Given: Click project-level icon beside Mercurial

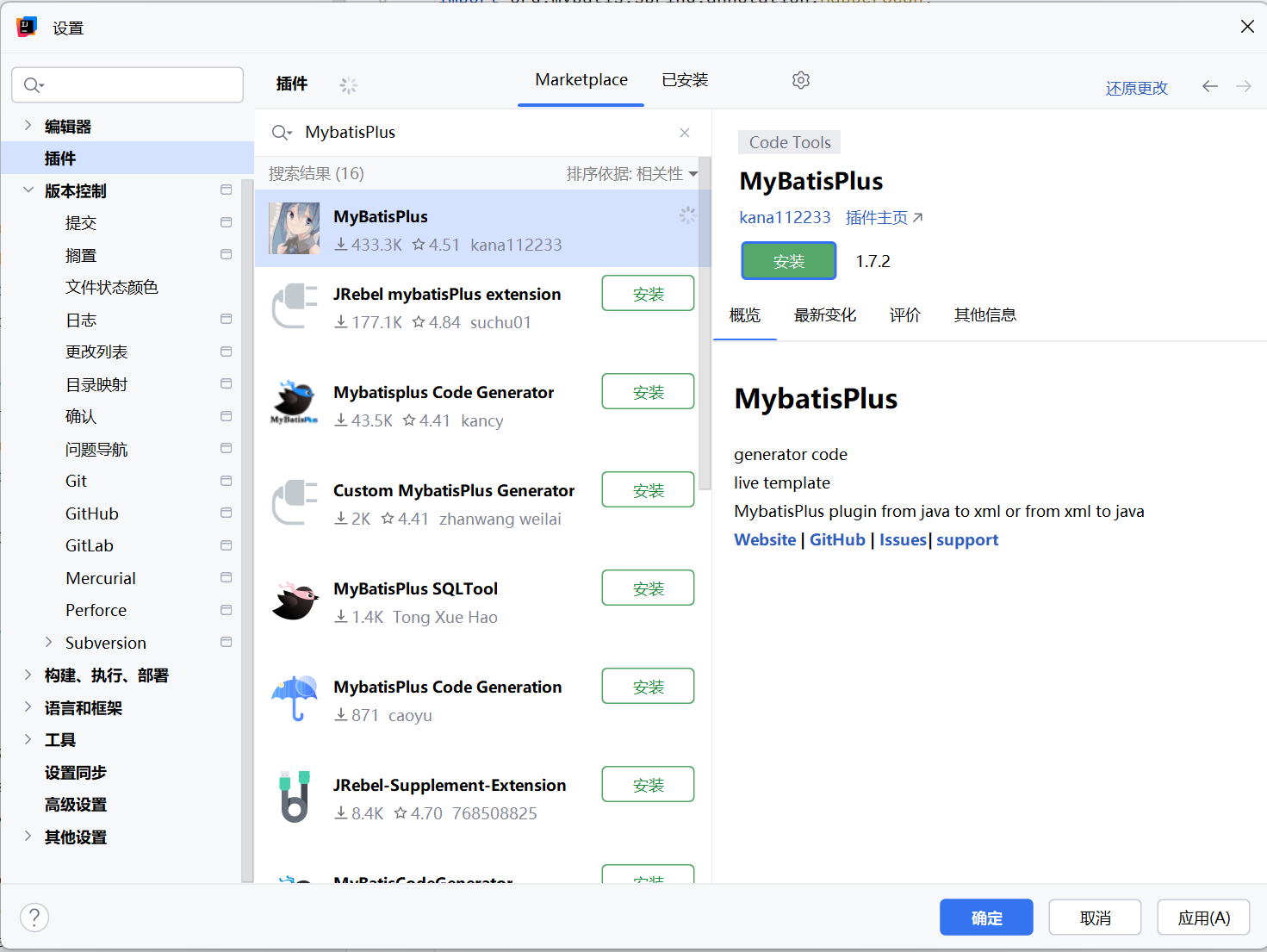Looking at the screenshot, I should 227,577.
